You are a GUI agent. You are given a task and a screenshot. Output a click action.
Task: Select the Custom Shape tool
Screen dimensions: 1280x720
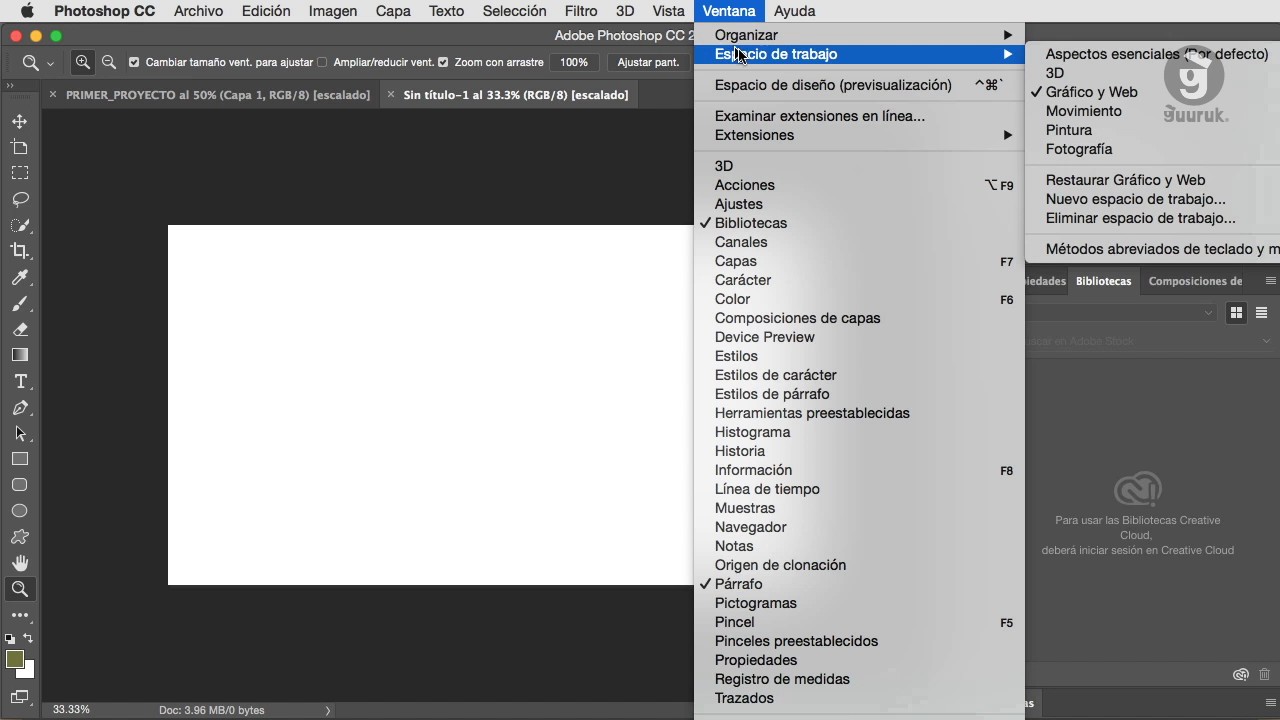20,537
